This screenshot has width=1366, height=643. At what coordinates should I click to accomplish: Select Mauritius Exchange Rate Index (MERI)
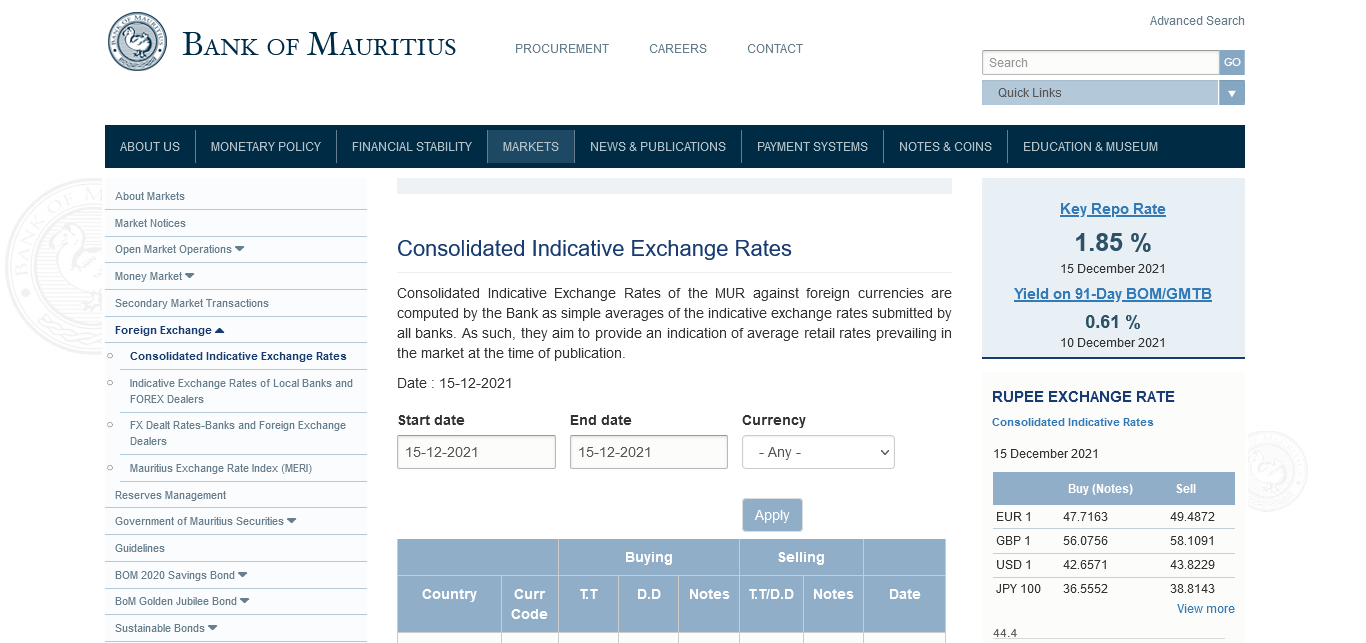point(220,468)
